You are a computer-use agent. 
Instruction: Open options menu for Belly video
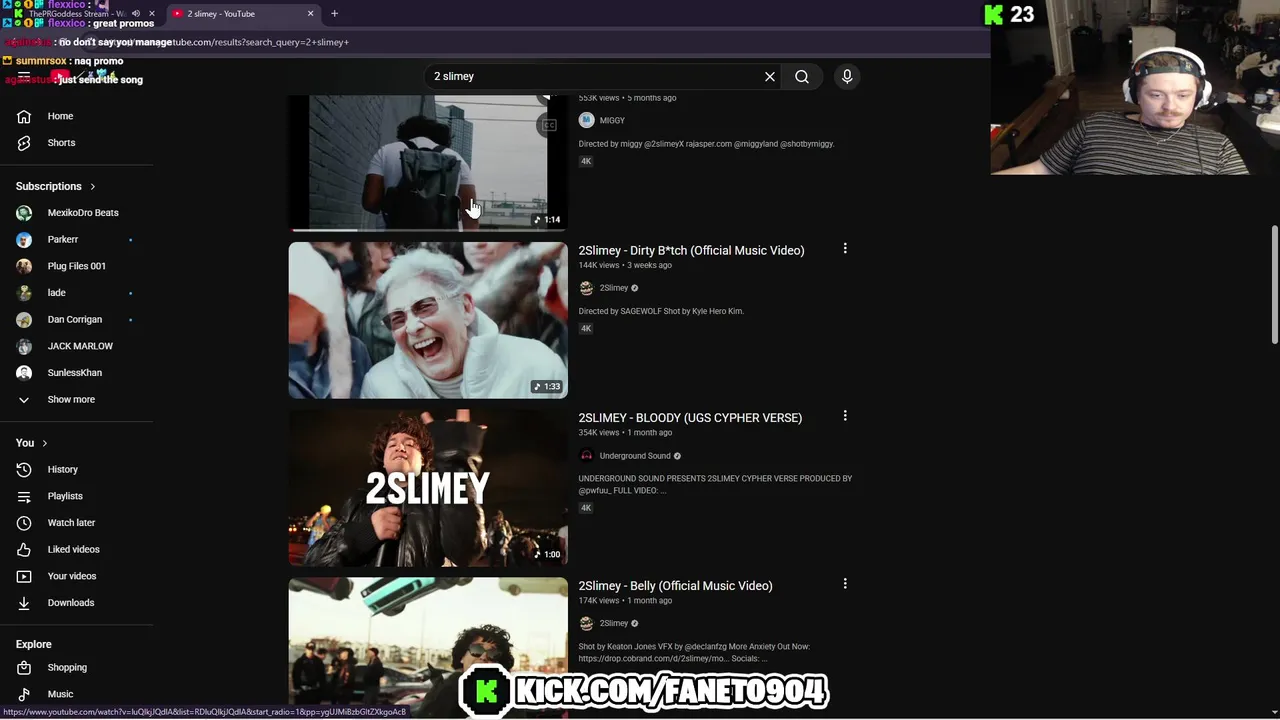pos(845,584)
